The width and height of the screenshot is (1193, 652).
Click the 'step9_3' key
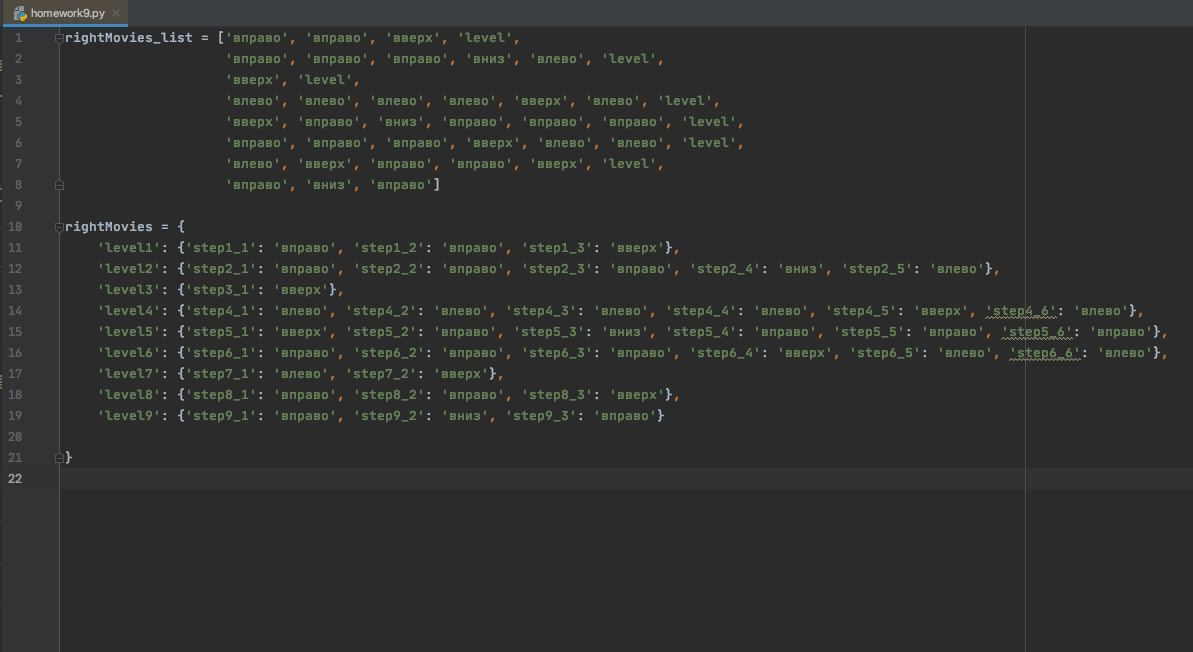point(541,415)
